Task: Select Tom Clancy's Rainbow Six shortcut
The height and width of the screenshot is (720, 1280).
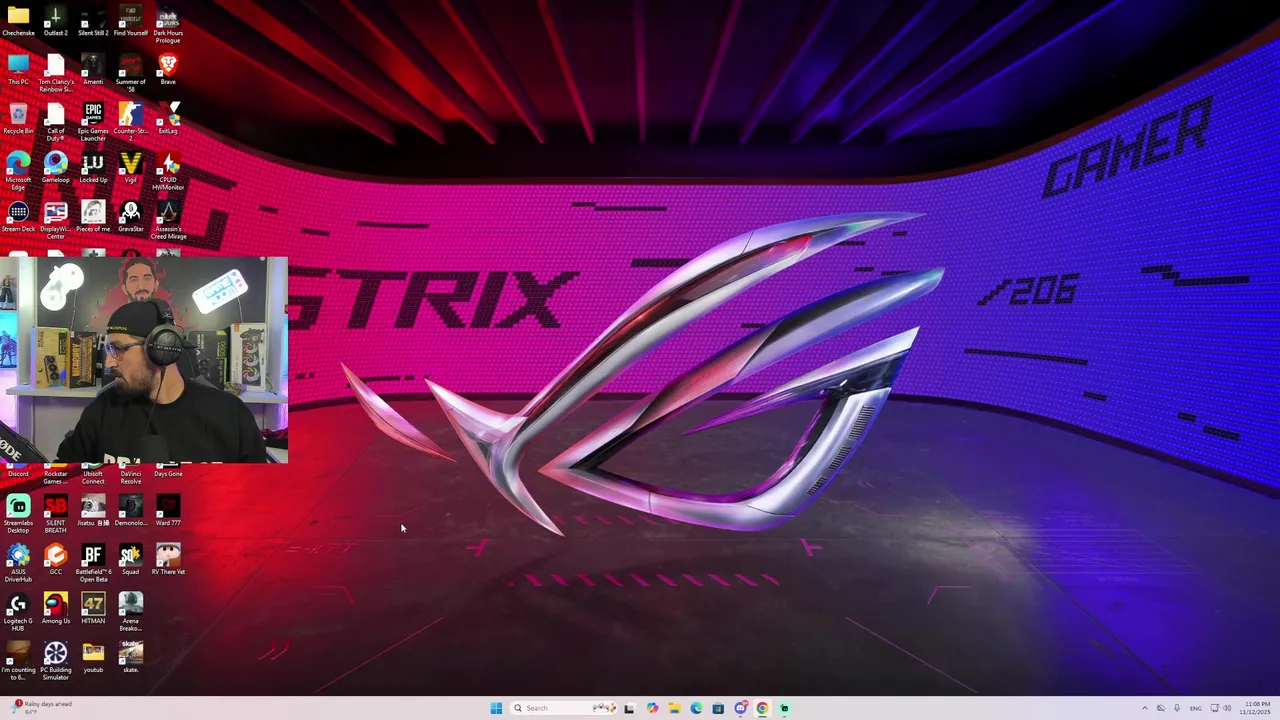Action: coord(55,73)
